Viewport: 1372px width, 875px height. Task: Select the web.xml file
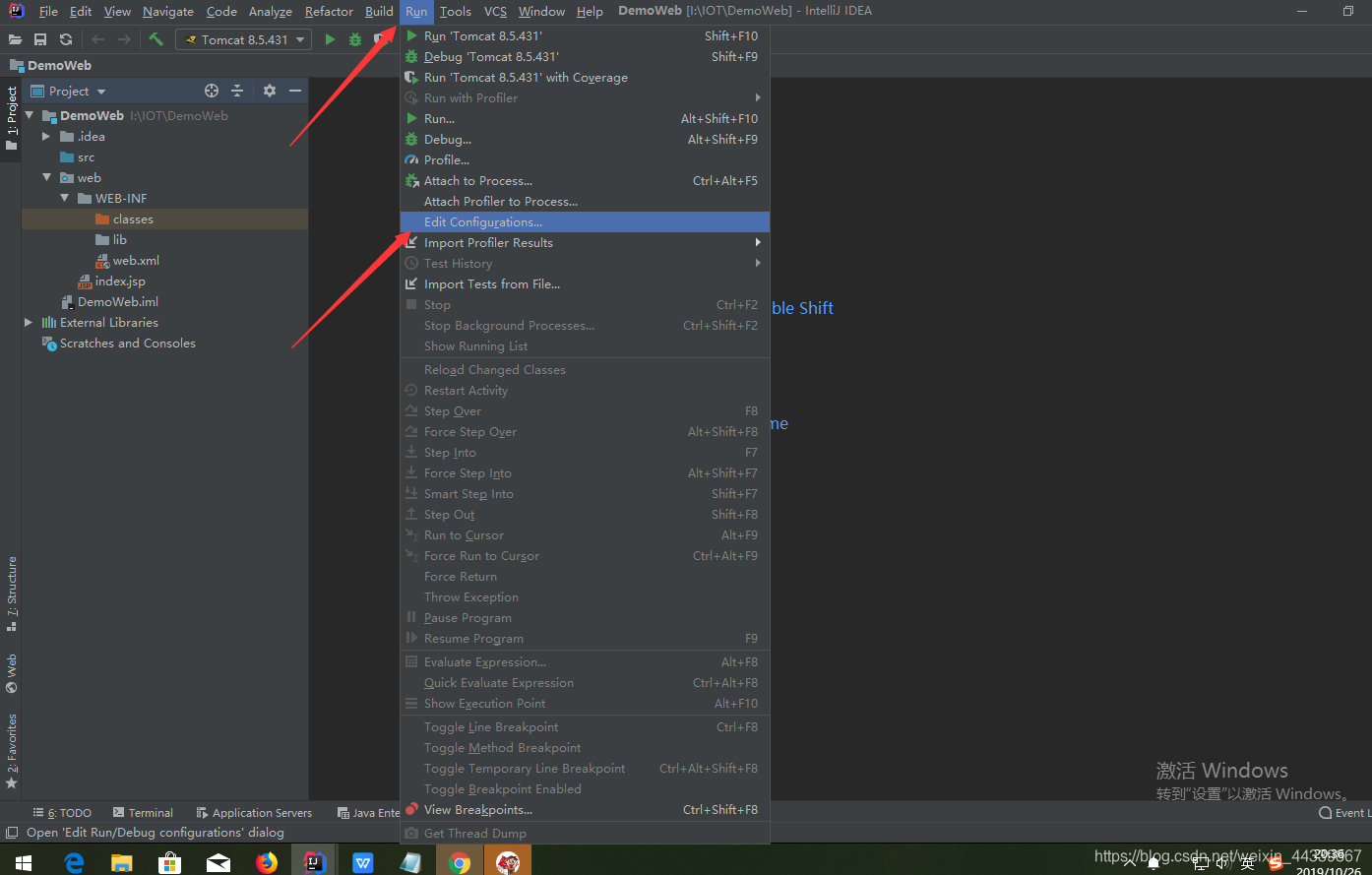tap(128, 260)
